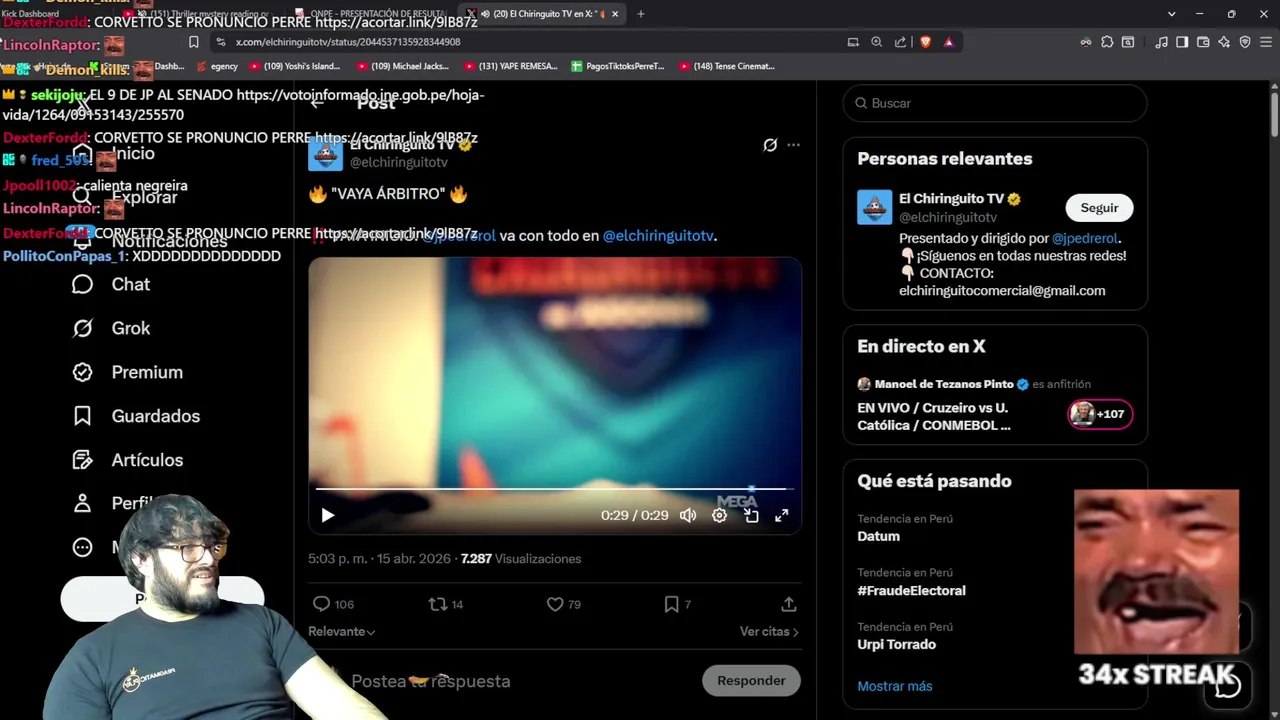Open the PagosTiktoksPerreT bookmark
The height and width of the screenshot is (720, 1280).
(x=618, y=66)
